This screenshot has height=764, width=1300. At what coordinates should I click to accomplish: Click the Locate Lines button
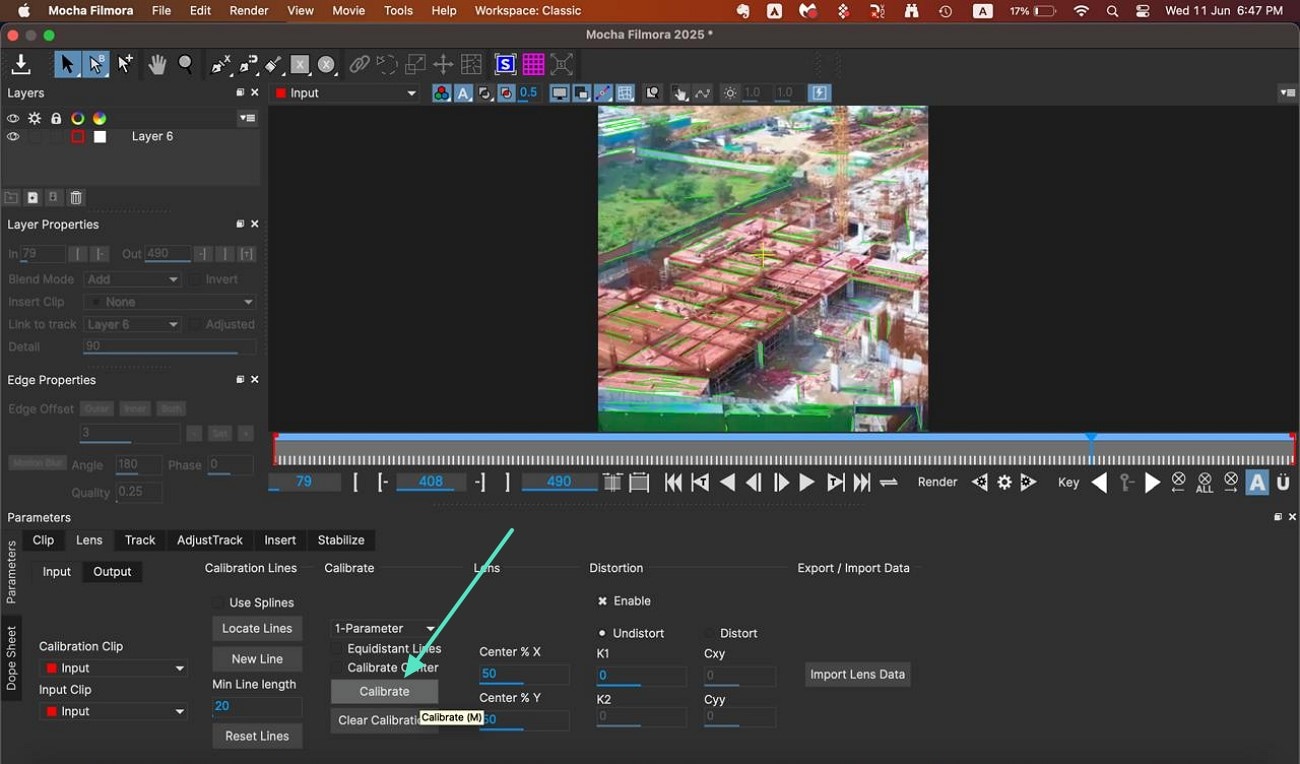pos(257,628)
